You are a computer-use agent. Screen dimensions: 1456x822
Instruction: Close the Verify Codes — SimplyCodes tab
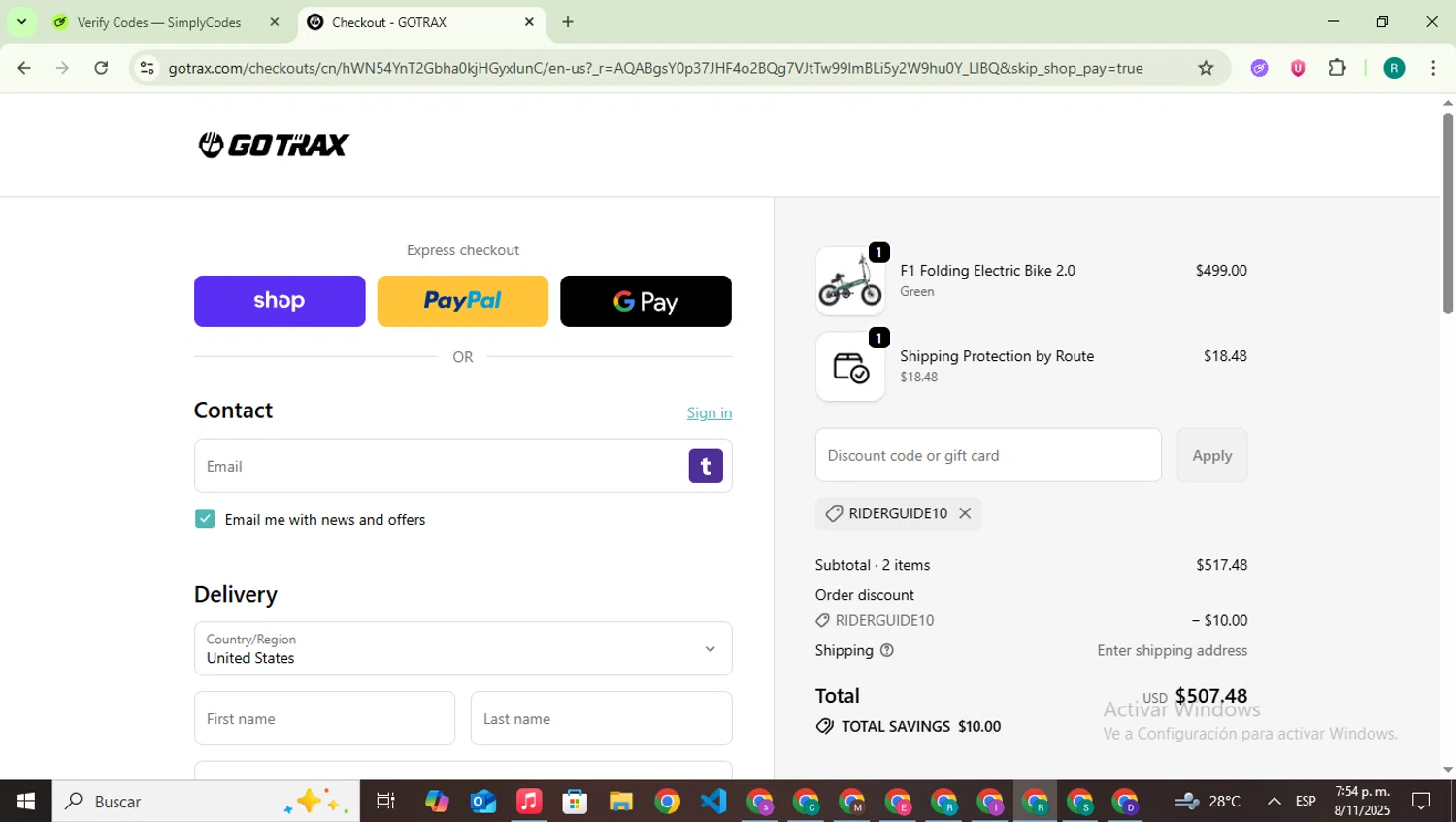click(x=274, y=22)
